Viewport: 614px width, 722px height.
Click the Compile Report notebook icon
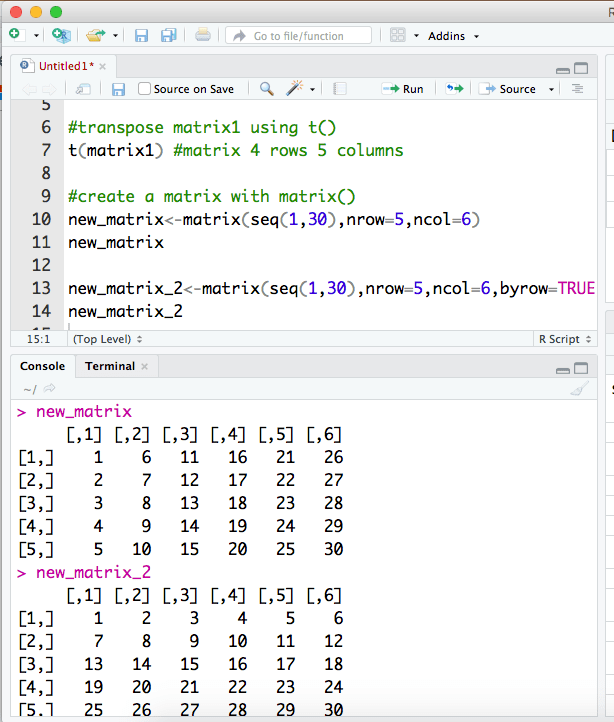(339, 89)
